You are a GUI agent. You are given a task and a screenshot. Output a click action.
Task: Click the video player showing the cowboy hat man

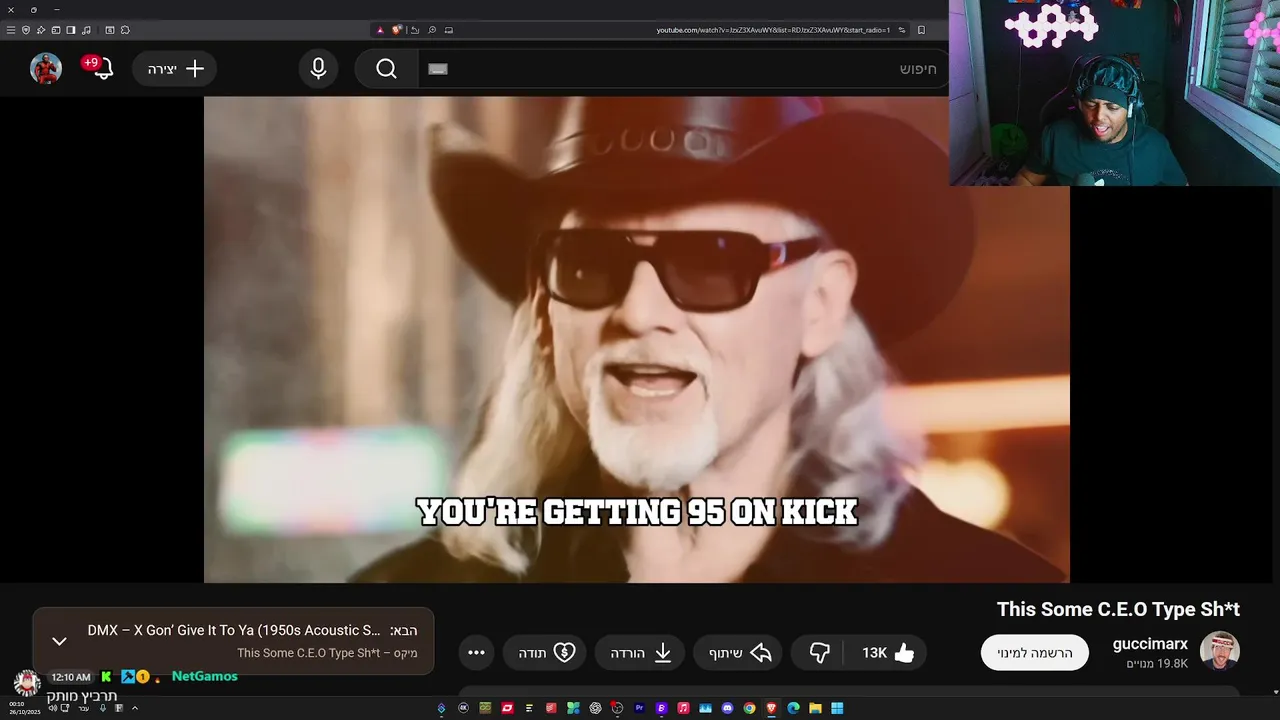click(637, 339)
